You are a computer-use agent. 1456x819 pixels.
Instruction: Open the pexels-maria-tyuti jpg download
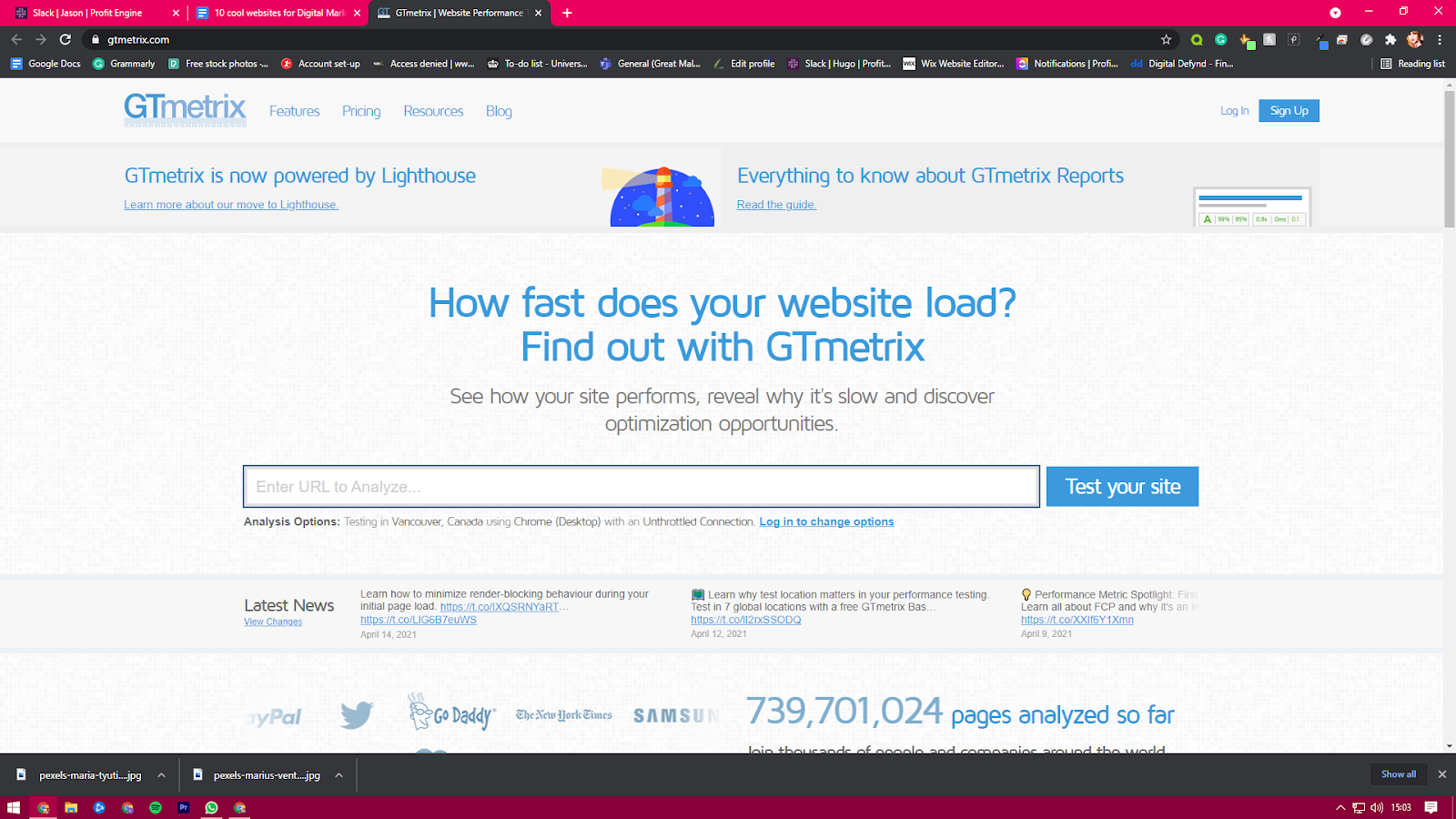tap(82, 775)
